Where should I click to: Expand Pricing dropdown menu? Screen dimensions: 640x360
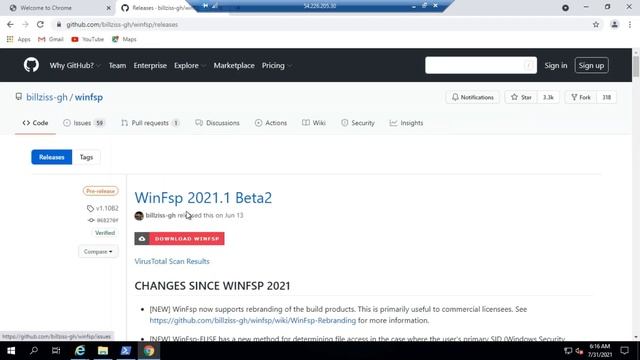(x=276, y=65)
